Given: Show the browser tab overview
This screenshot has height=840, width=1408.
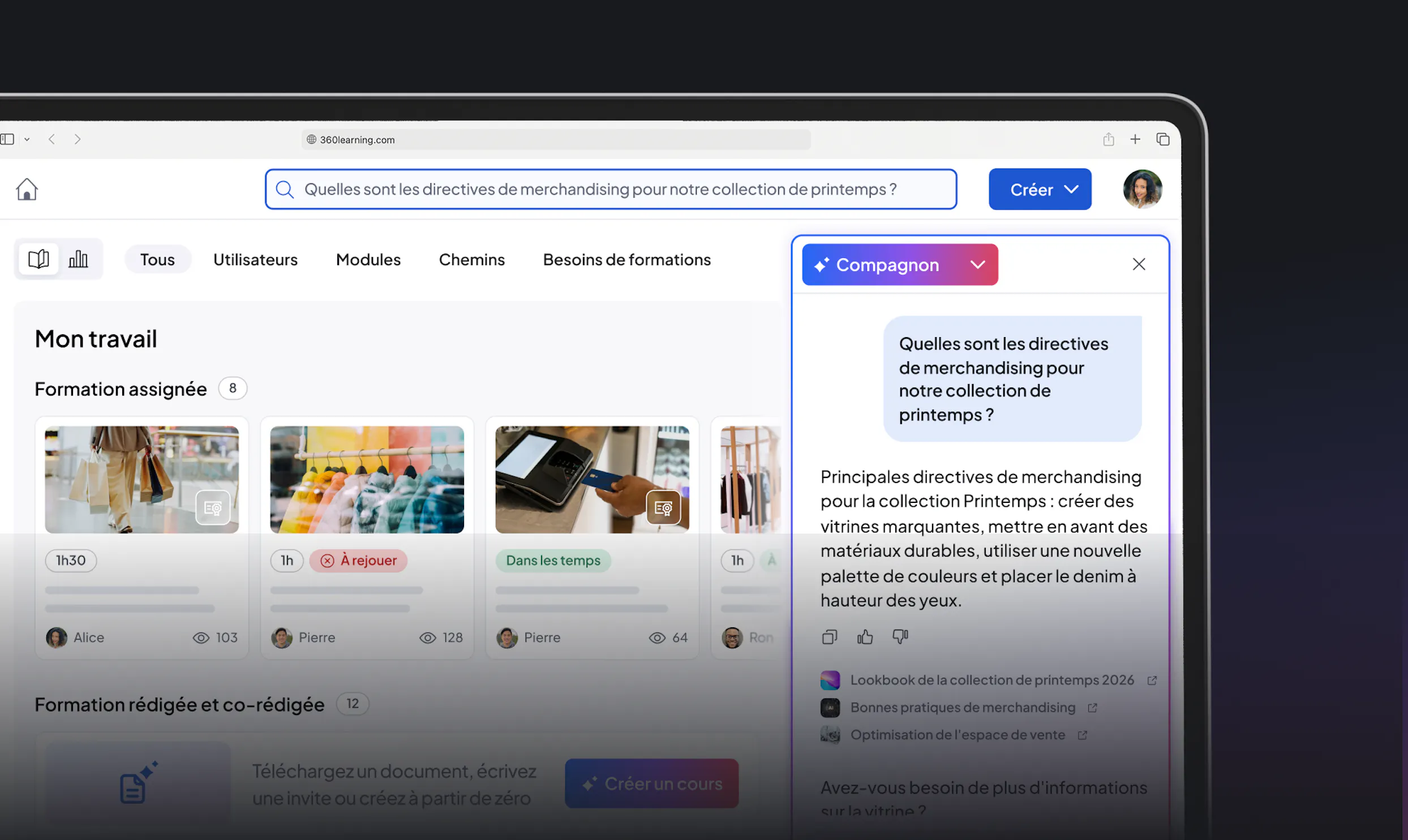Looking at the screenshot, I should point(1163,139).
